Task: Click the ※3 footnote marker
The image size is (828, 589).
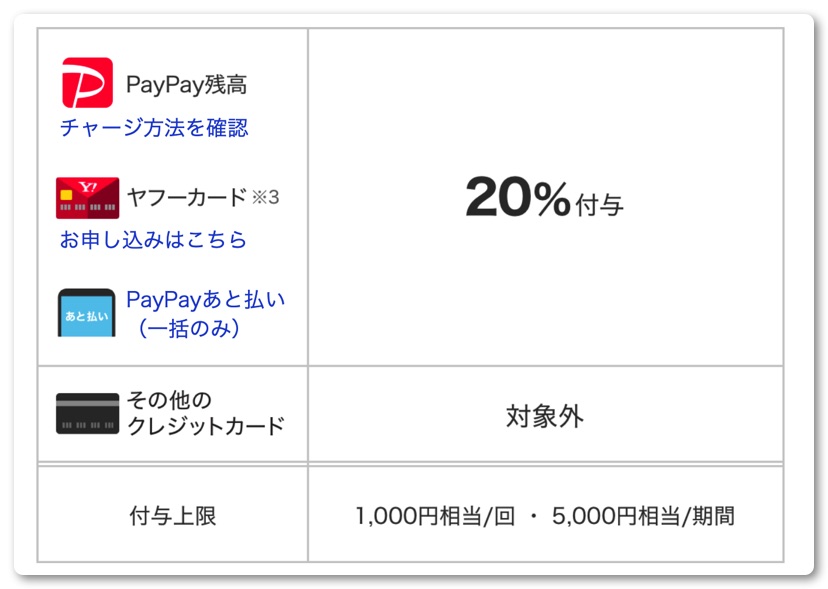Action: (x=265, y=197)
